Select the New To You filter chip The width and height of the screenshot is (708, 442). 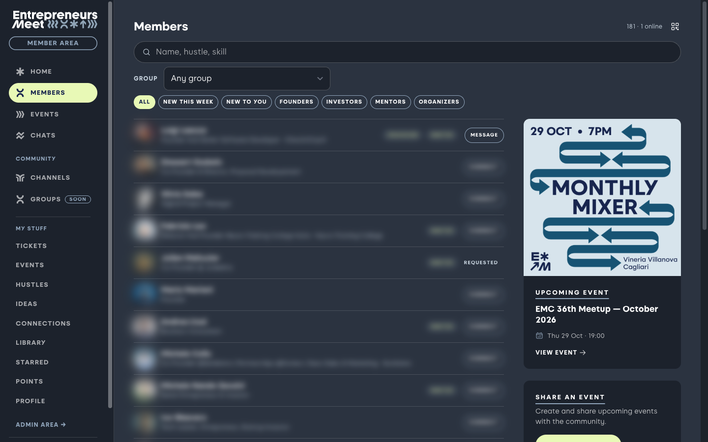(246, 102)
